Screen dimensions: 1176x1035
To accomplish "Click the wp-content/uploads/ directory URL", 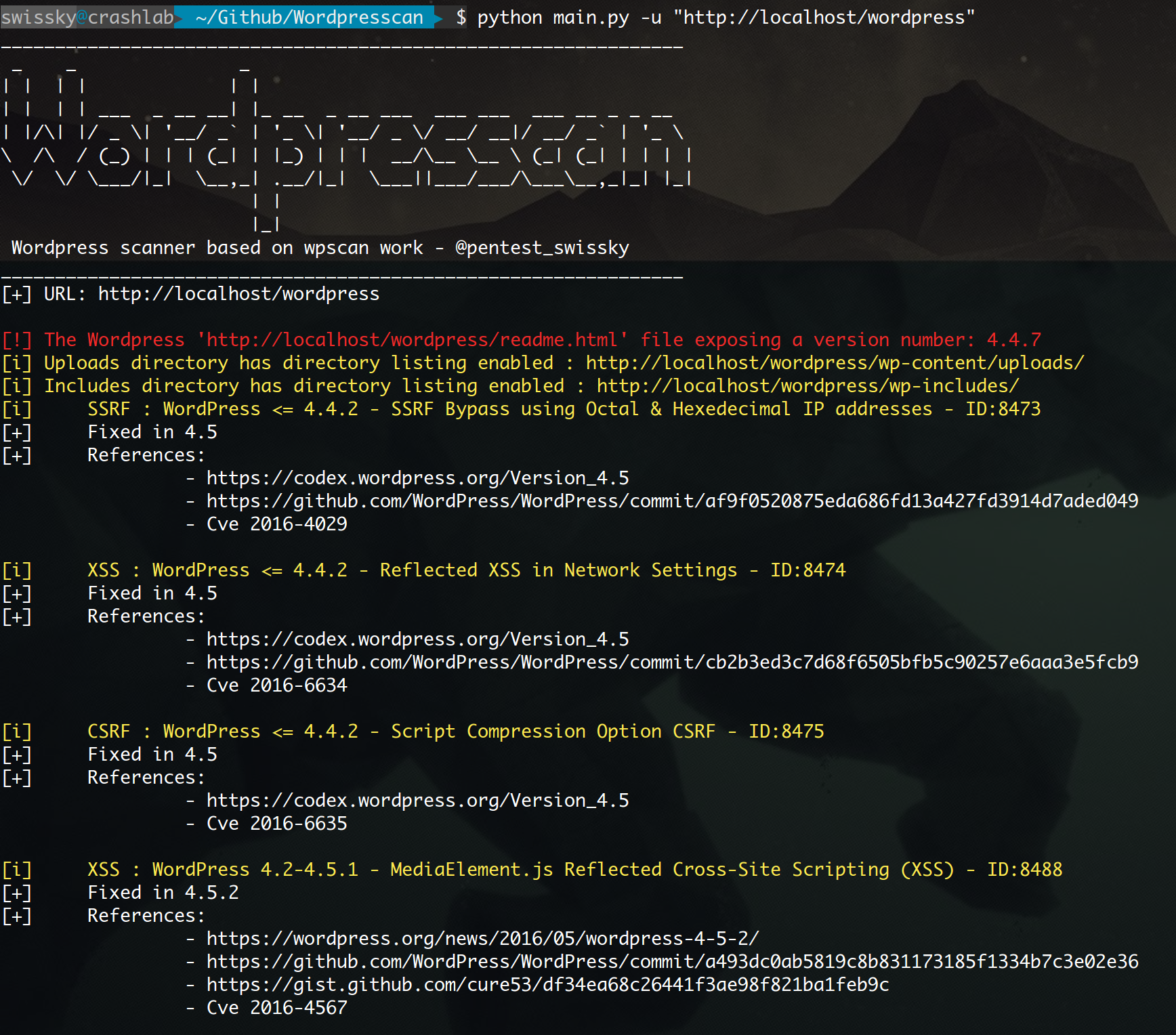I will (835, 363).
